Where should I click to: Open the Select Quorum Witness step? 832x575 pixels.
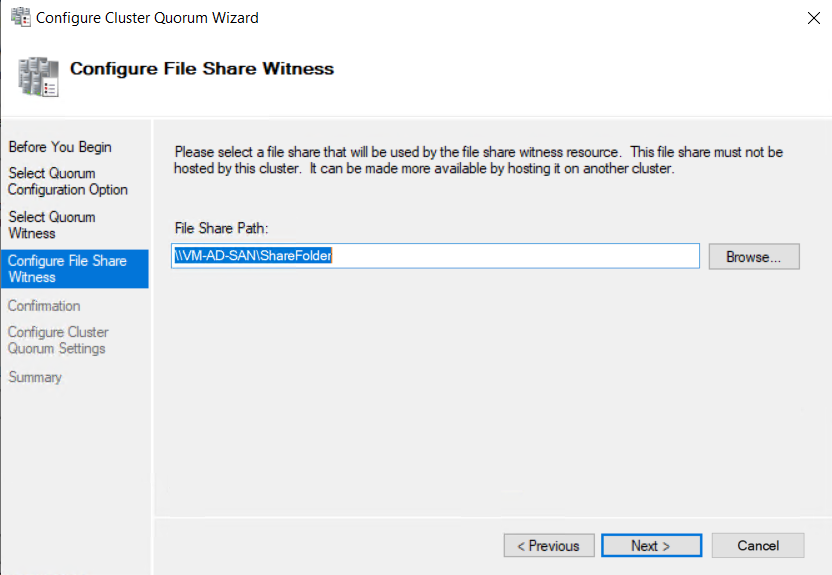tap(52, 225)
